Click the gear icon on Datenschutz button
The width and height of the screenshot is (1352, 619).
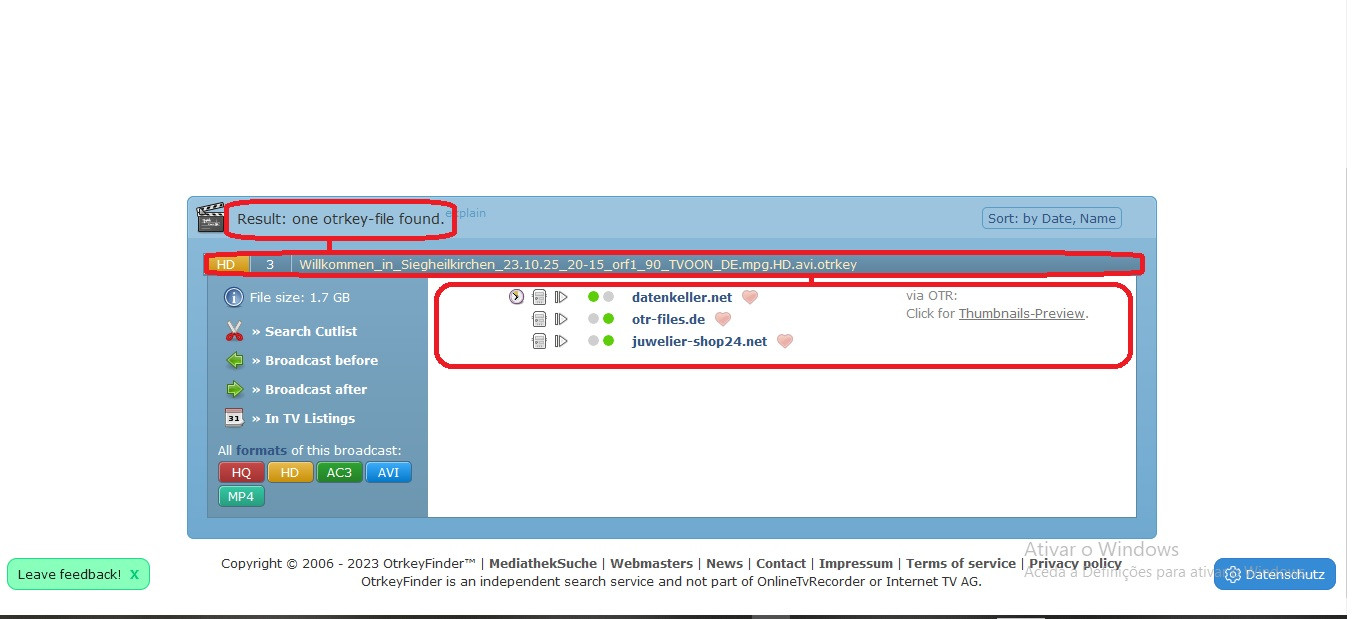[1233, 574]
